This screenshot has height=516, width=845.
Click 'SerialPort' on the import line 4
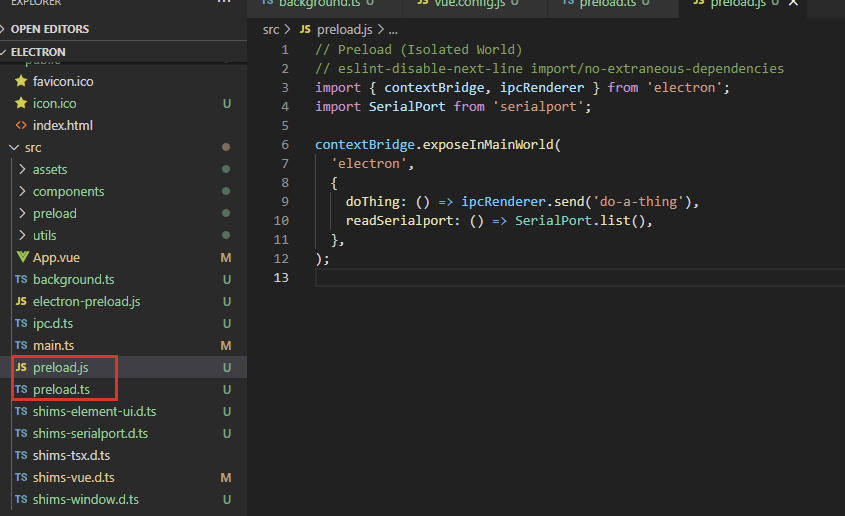(x=407, y=107)
